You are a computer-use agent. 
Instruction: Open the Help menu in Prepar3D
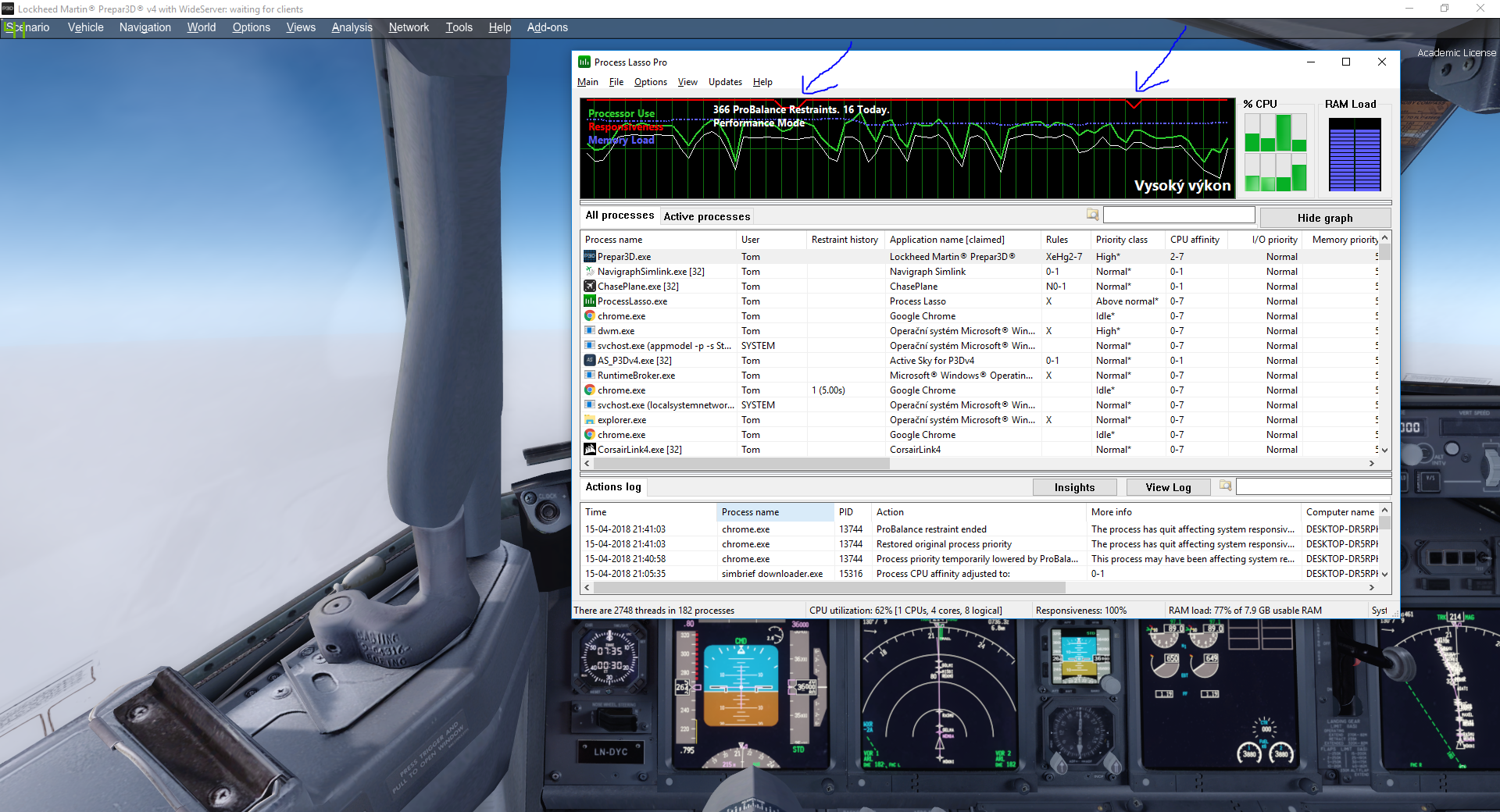coord(500,27)
